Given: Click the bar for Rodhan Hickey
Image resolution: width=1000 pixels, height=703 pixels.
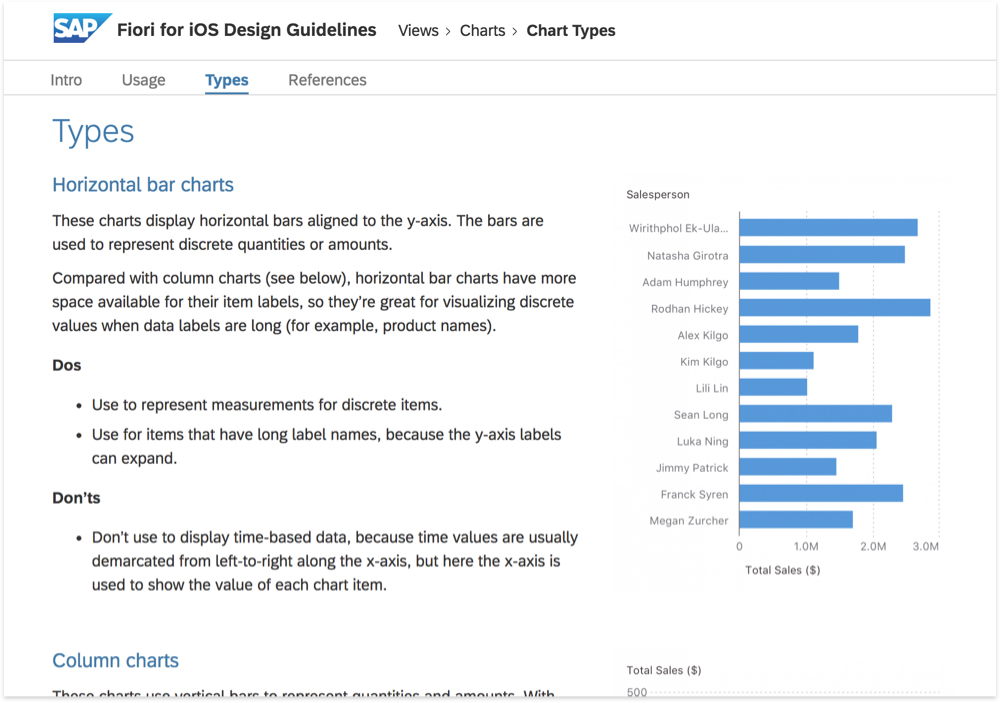Looking at the screenshot, I should pyautogui.click(x=835, y=307).
